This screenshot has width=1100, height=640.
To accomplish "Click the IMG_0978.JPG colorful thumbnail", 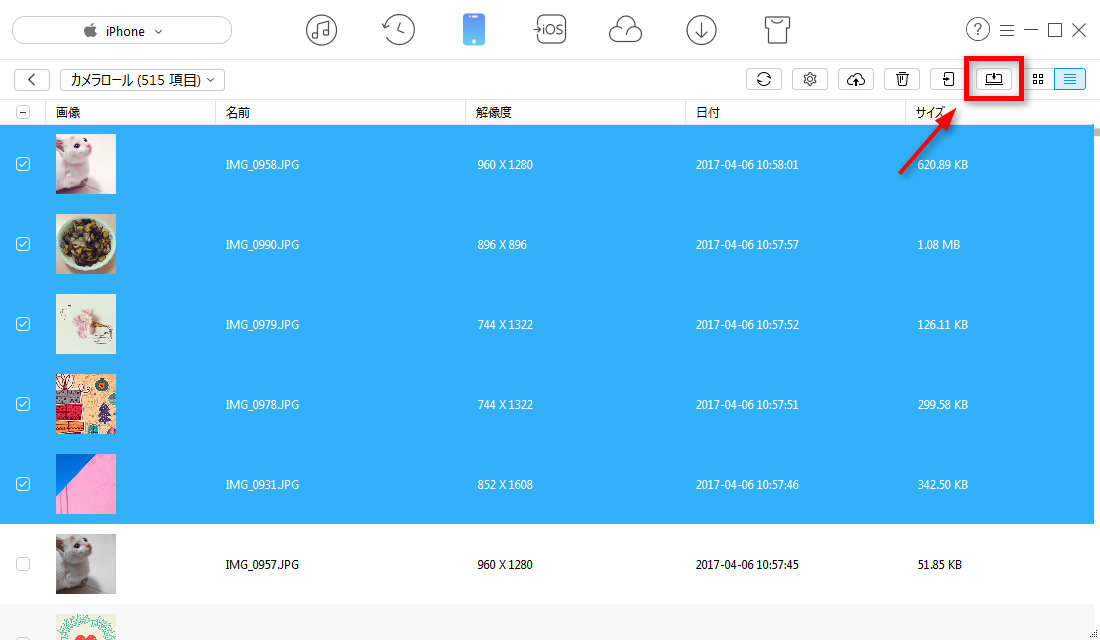I will click(x=86, y=404).
